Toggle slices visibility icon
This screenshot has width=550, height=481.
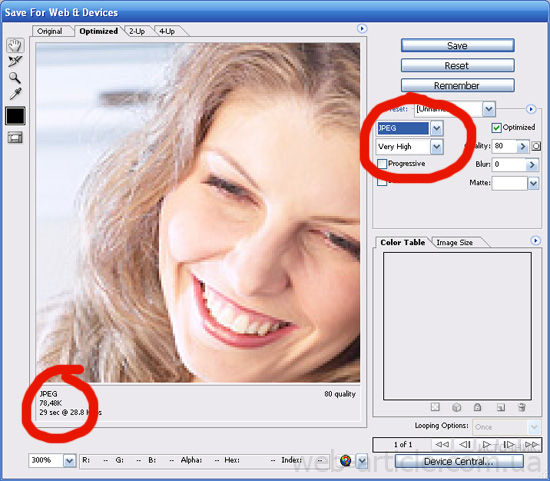15,138
